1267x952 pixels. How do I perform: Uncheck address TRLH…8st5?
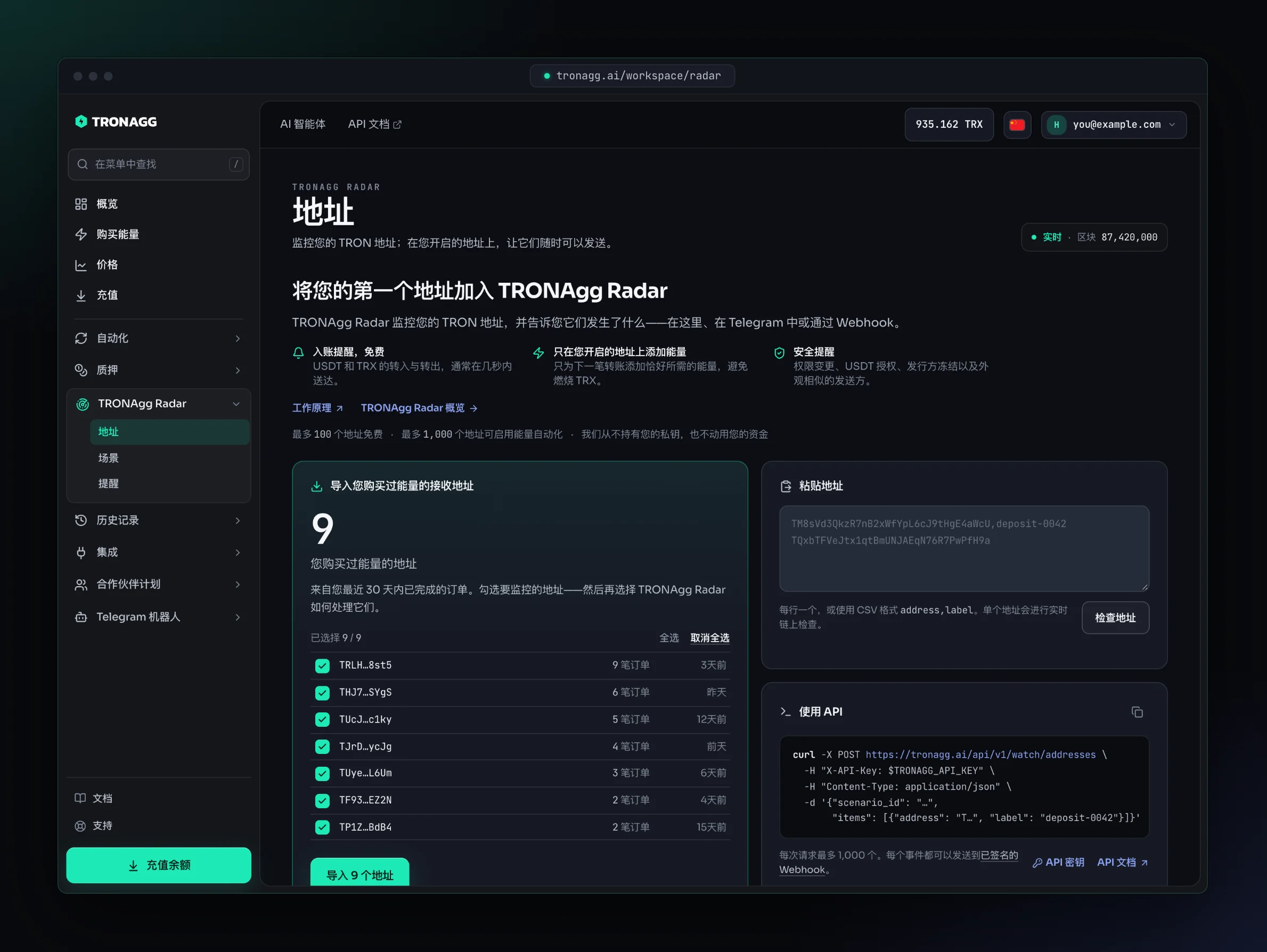coord(323,666)
